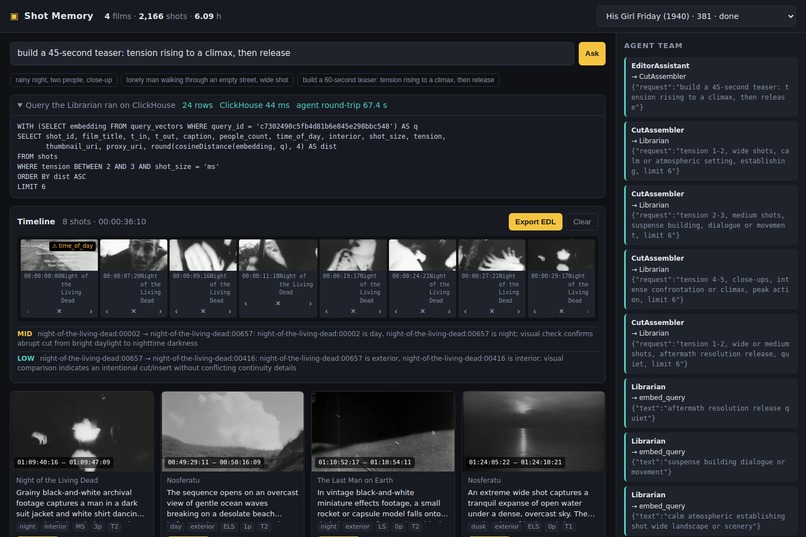The width and height of the screenshot is (806, 537).
Task: Open the film selector dropdown His Girl Friday
Action: coord(697,16)
